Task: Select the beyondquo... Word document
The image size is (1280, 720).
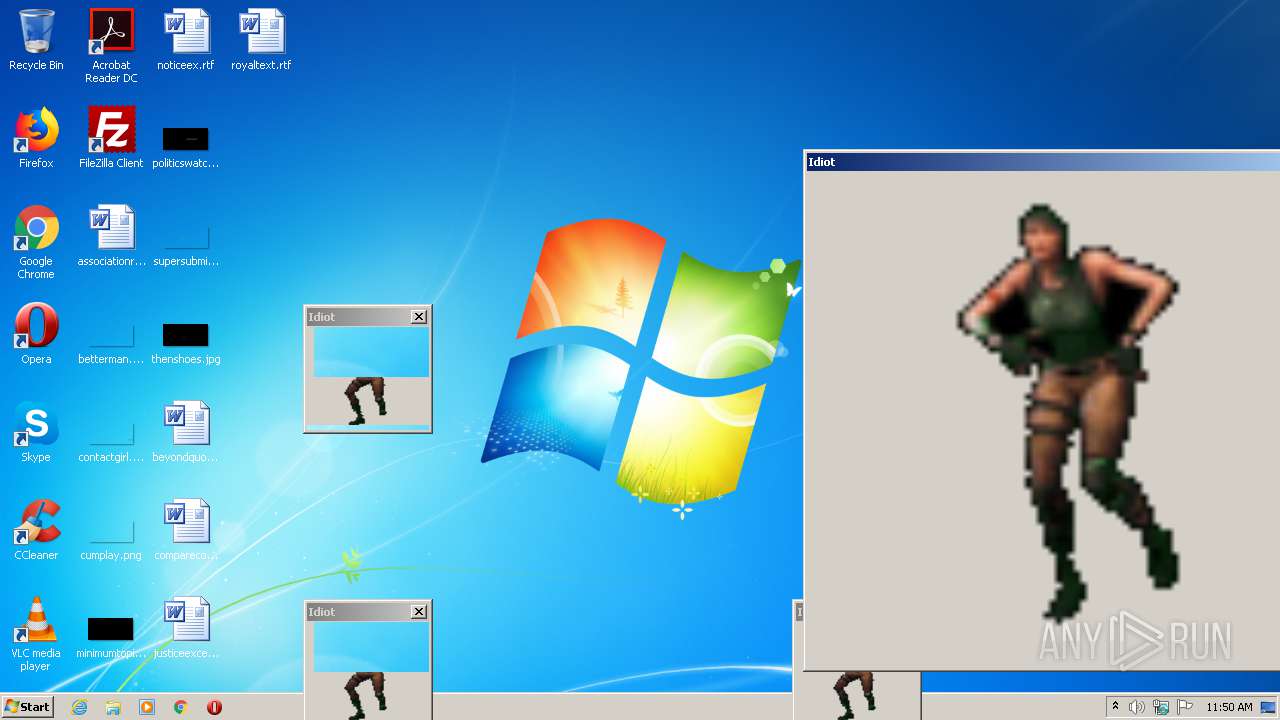Action: pyautogui.click(x=186, y=432)
